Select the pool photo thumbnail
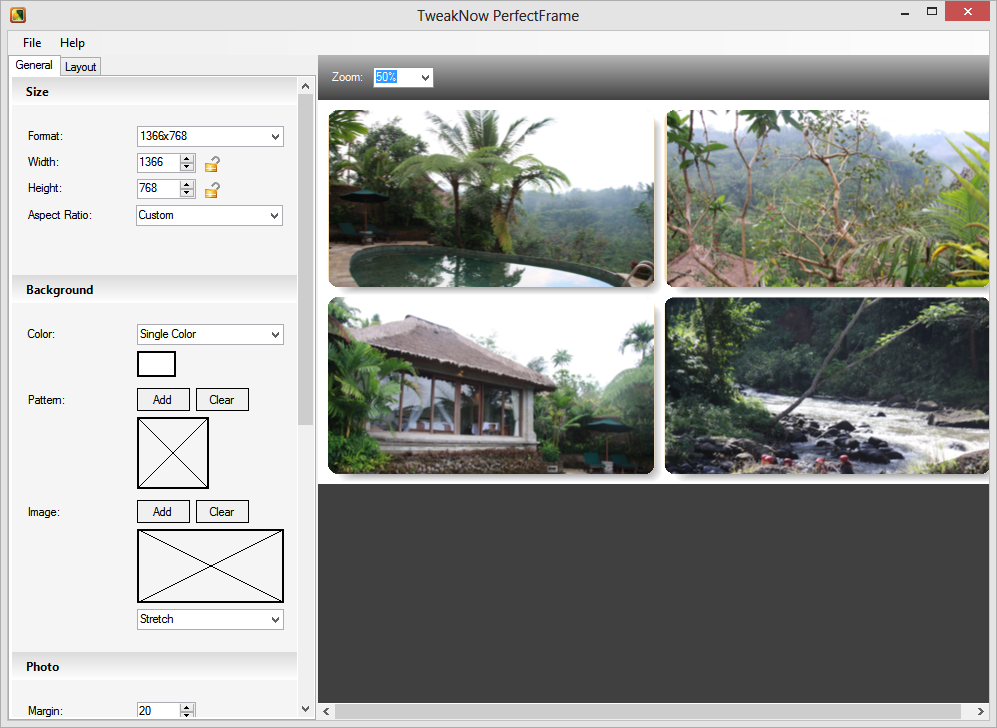 pos(491,198)
